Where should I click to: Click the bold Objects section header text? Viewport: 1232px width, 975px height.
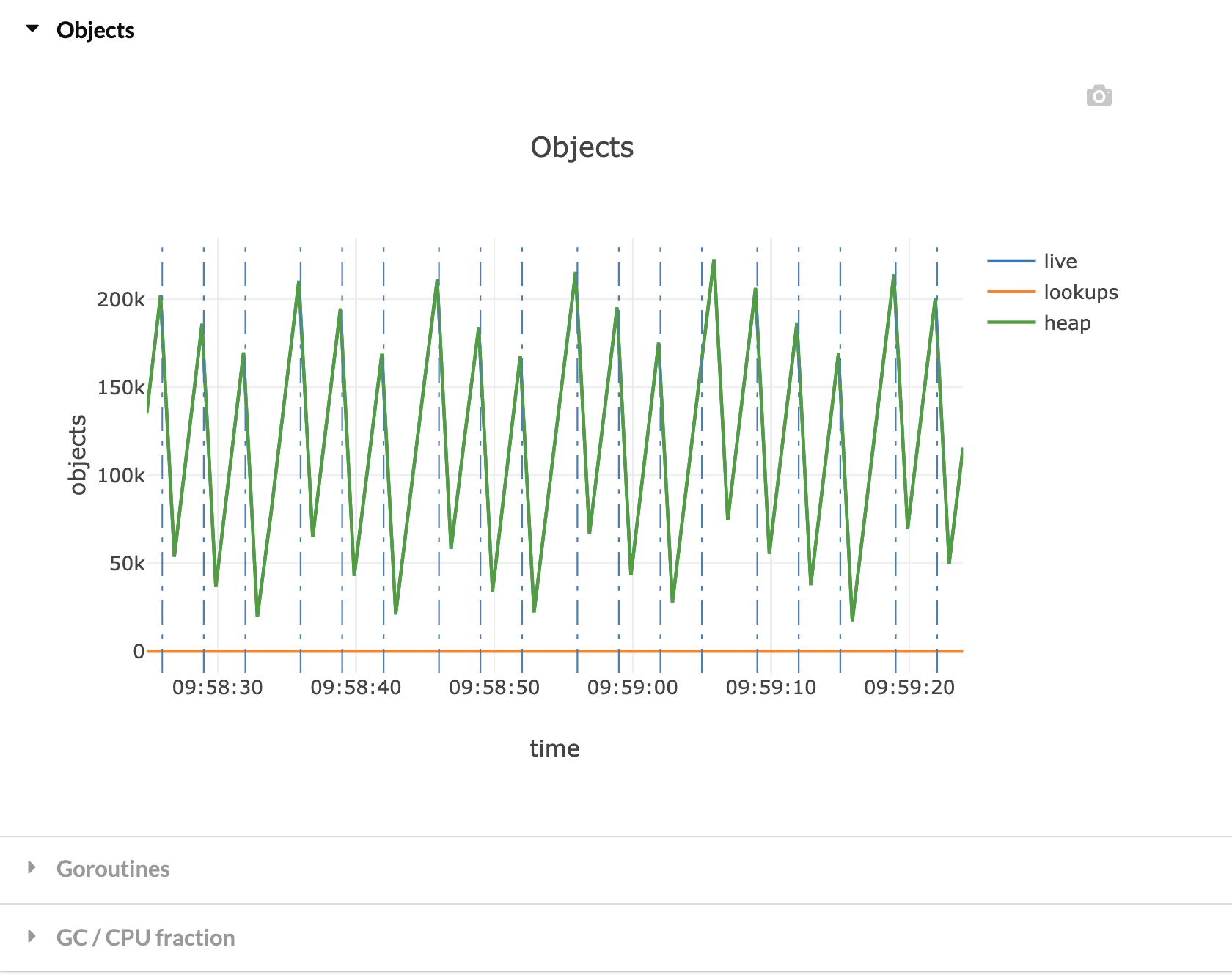click(95, 30)
